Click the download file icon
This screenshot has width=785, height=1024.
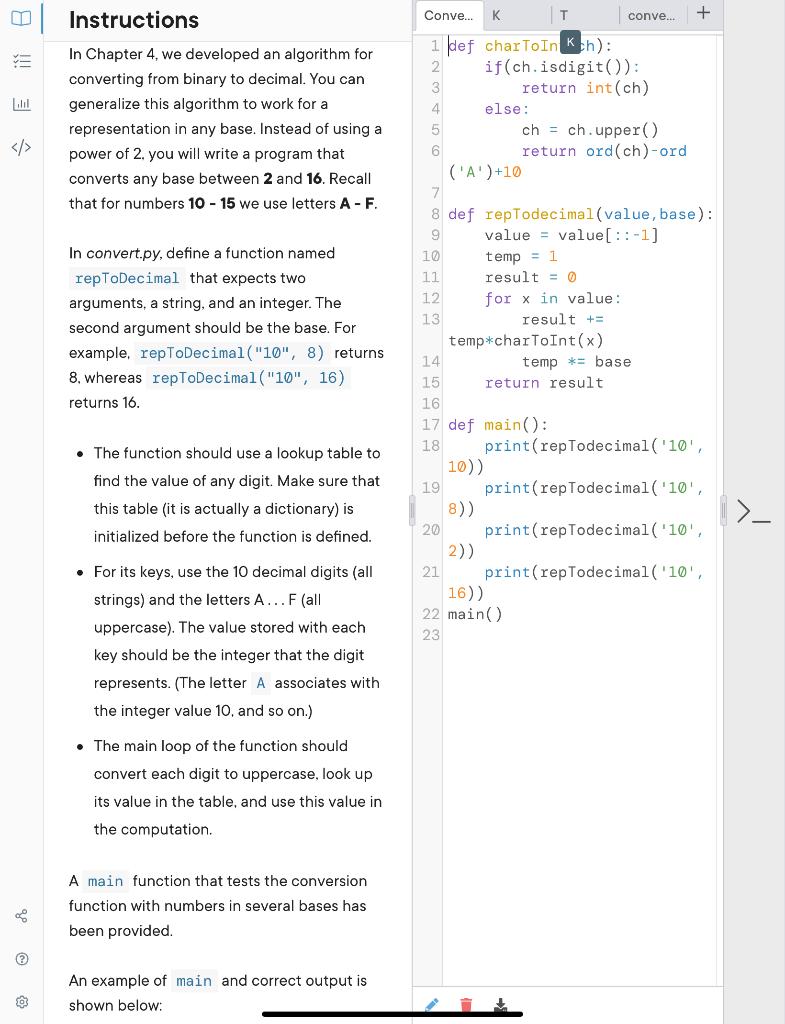500,1004
